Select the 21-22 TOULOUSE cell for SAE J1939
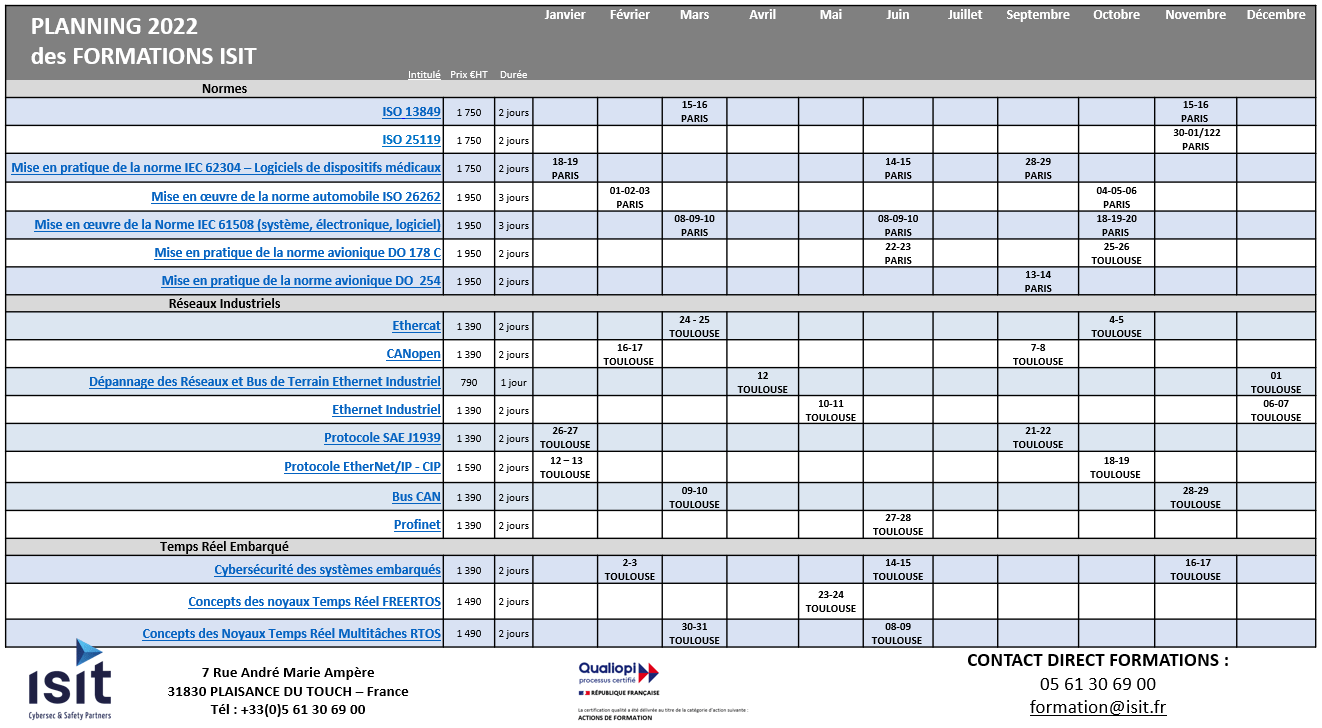This screenshot has height=728, width=1322. 1038,438
